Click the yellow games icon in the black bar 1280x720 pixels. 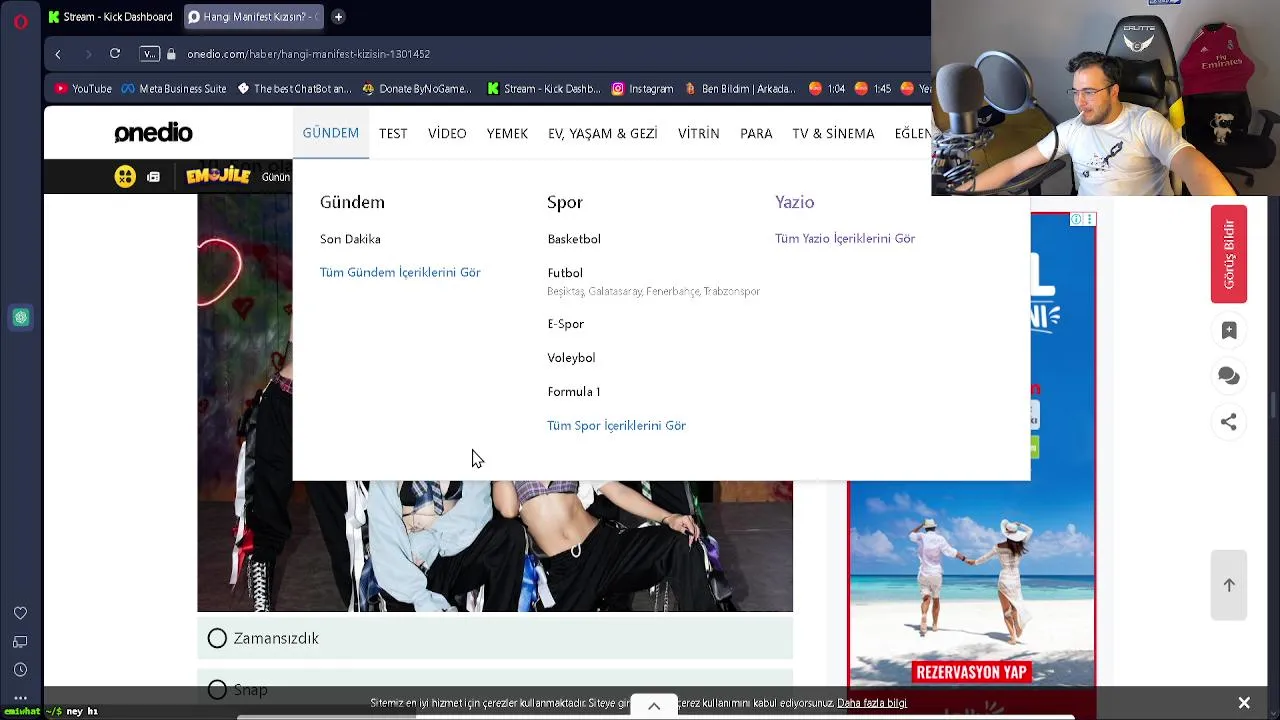(125, 177)
